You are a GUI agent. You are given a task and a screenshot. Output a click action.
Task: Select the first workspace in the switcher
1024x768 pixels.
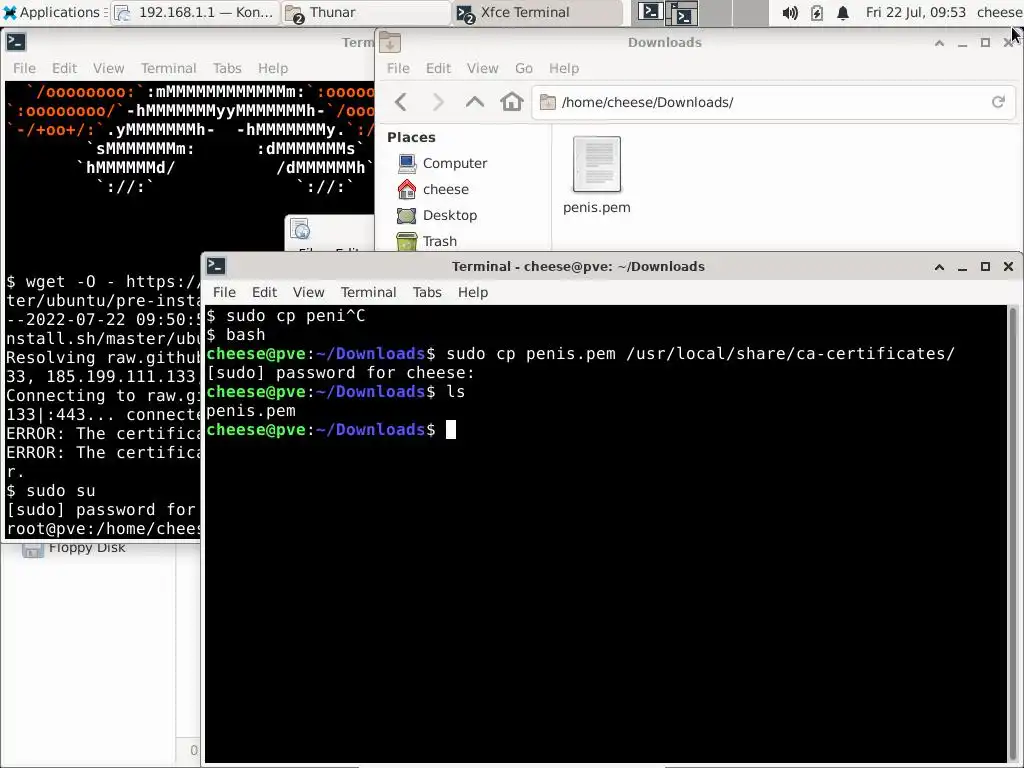coord(649,12)
